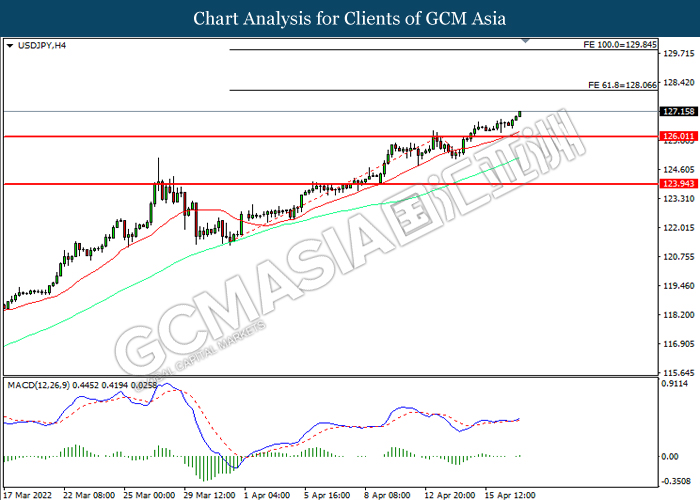Click the 22 Mar 08:00 time label
The image size is (700, 500).
pos(89,495)
